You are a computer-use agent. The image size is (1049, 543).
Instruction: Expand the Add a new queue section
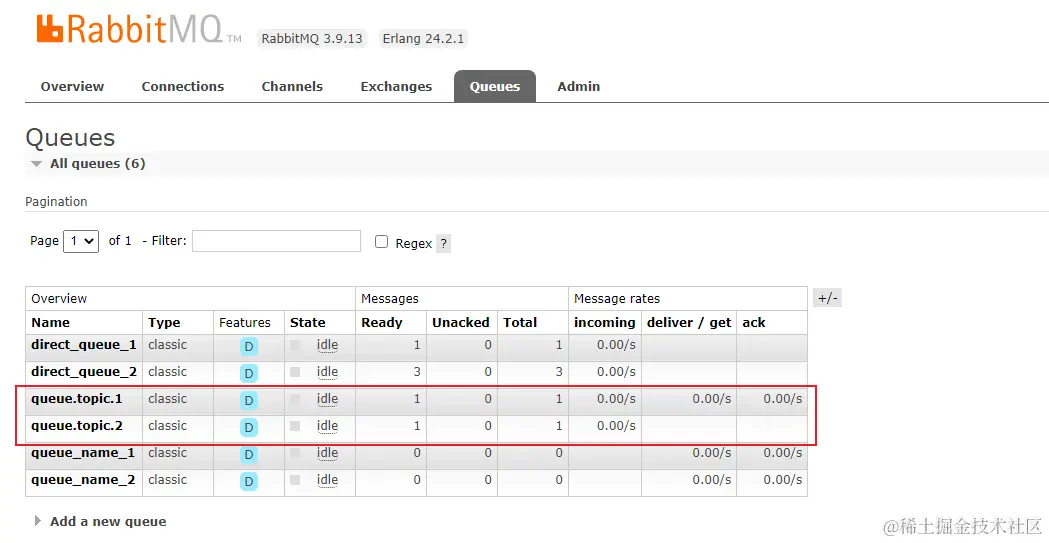[100, 522]
